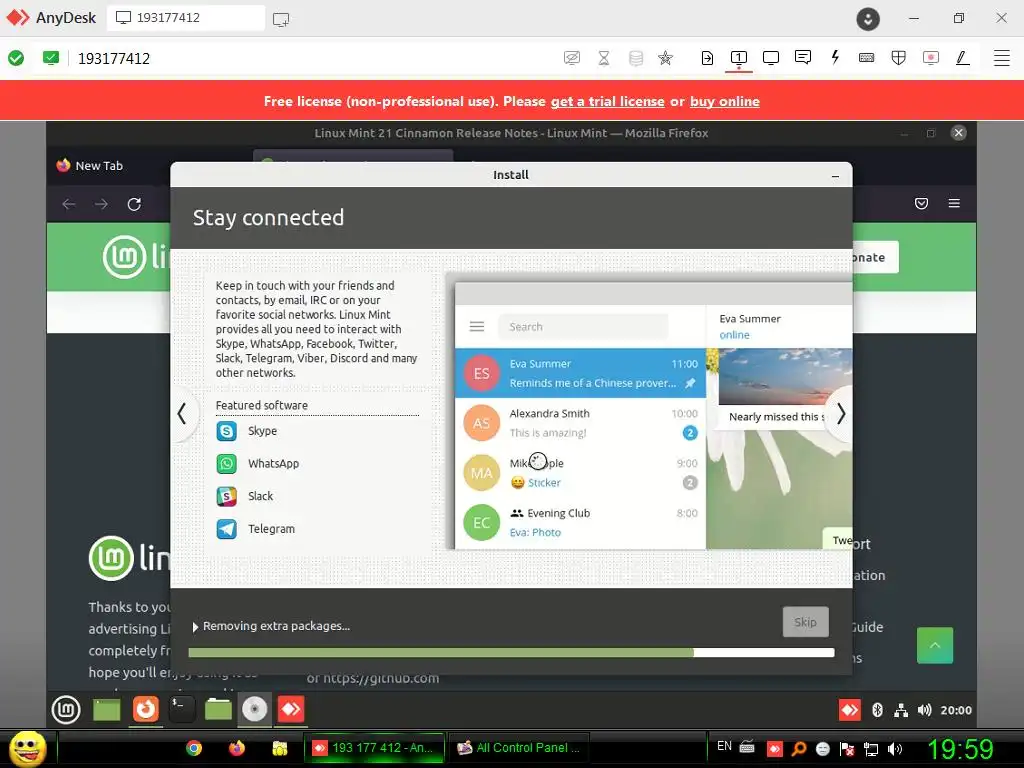The image size is (1024, 768).
Task: Click the Search field in chat preview
Action: click(583, 327)
